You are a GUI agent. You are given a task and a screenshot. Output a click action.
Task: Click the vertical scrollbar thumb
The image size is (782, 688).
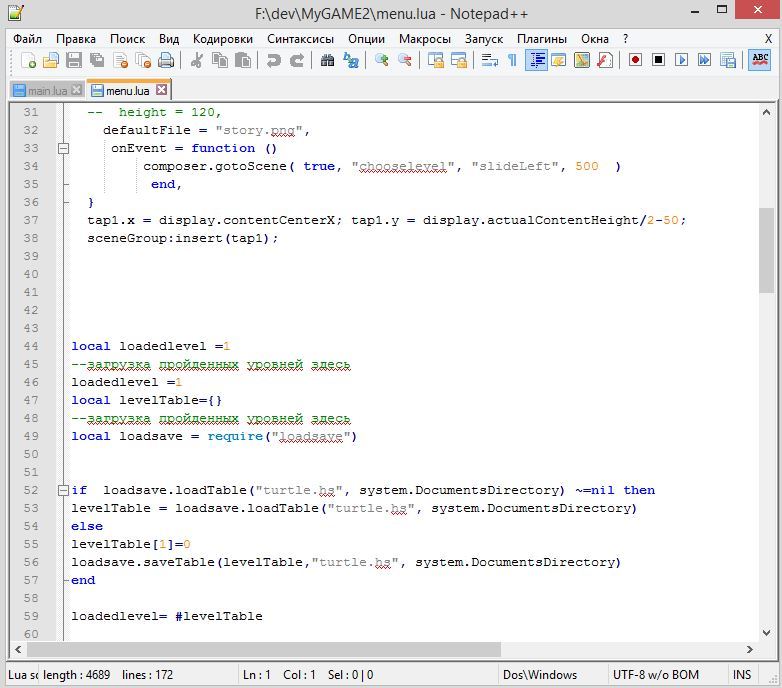pos(767,250)
